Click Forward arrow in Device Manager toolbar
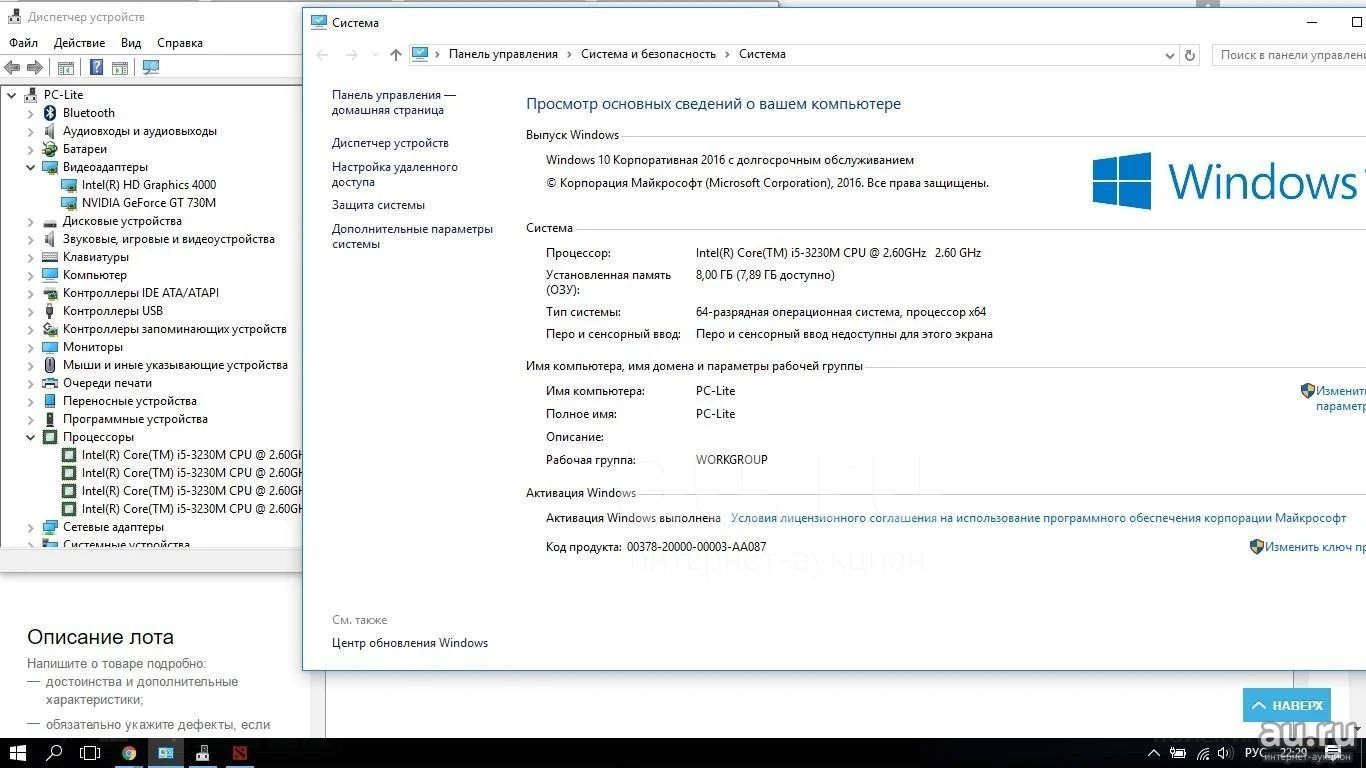 click(x=35, y=68)
